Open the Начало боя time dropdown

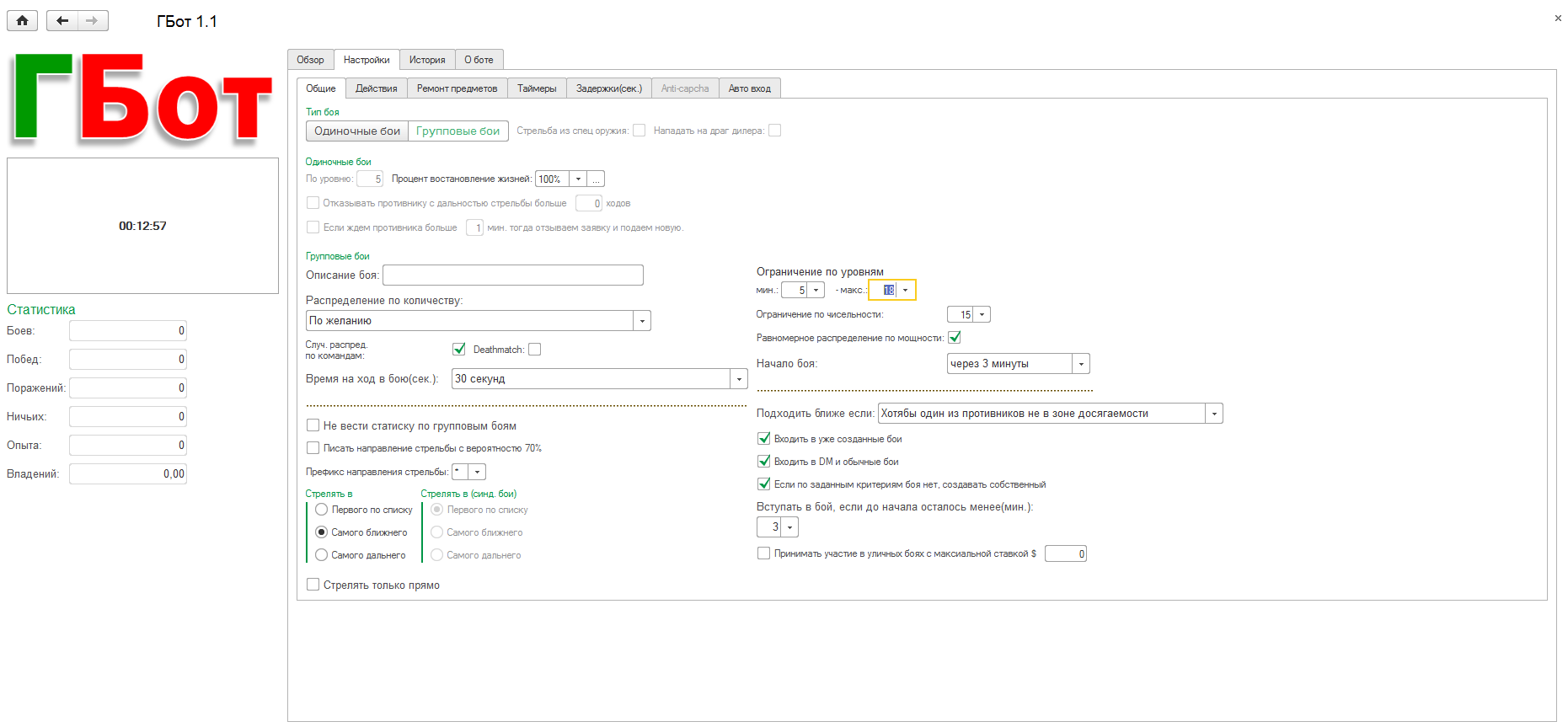tap(1081, 364)
